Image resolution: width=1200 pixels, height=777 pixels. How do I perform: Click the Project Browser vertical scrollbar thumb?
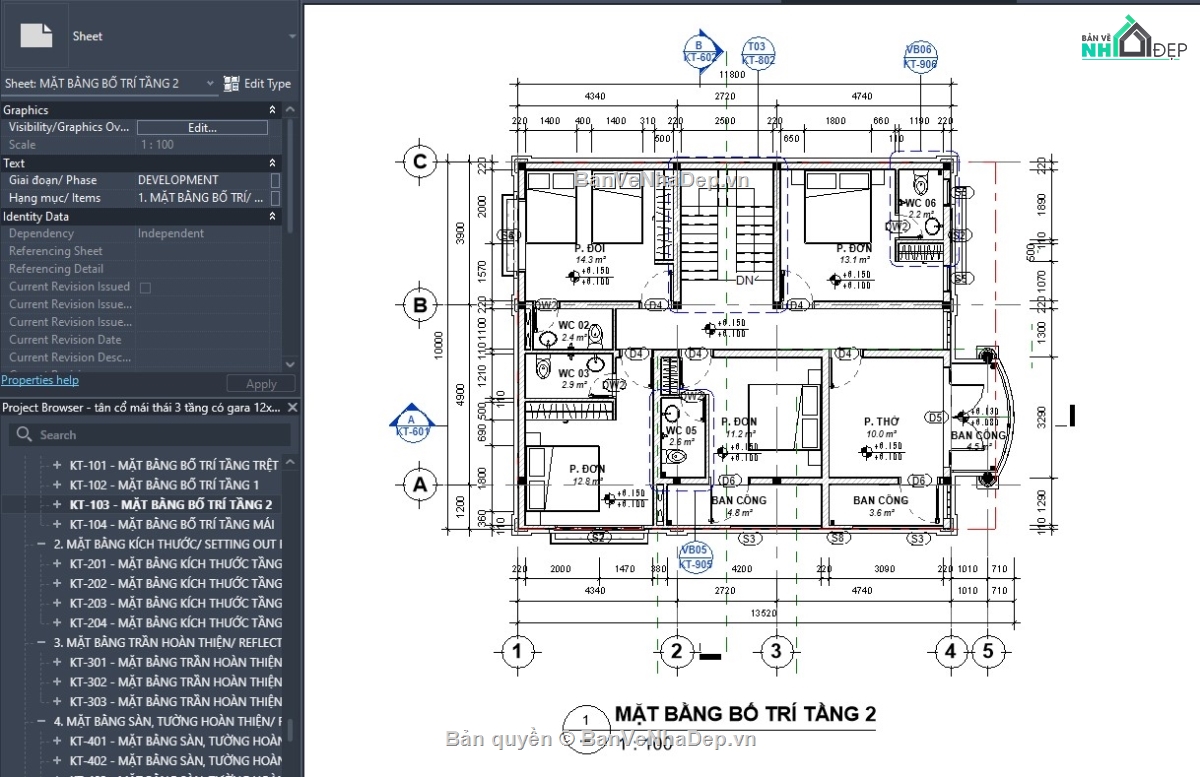click(x=291, y=730)
